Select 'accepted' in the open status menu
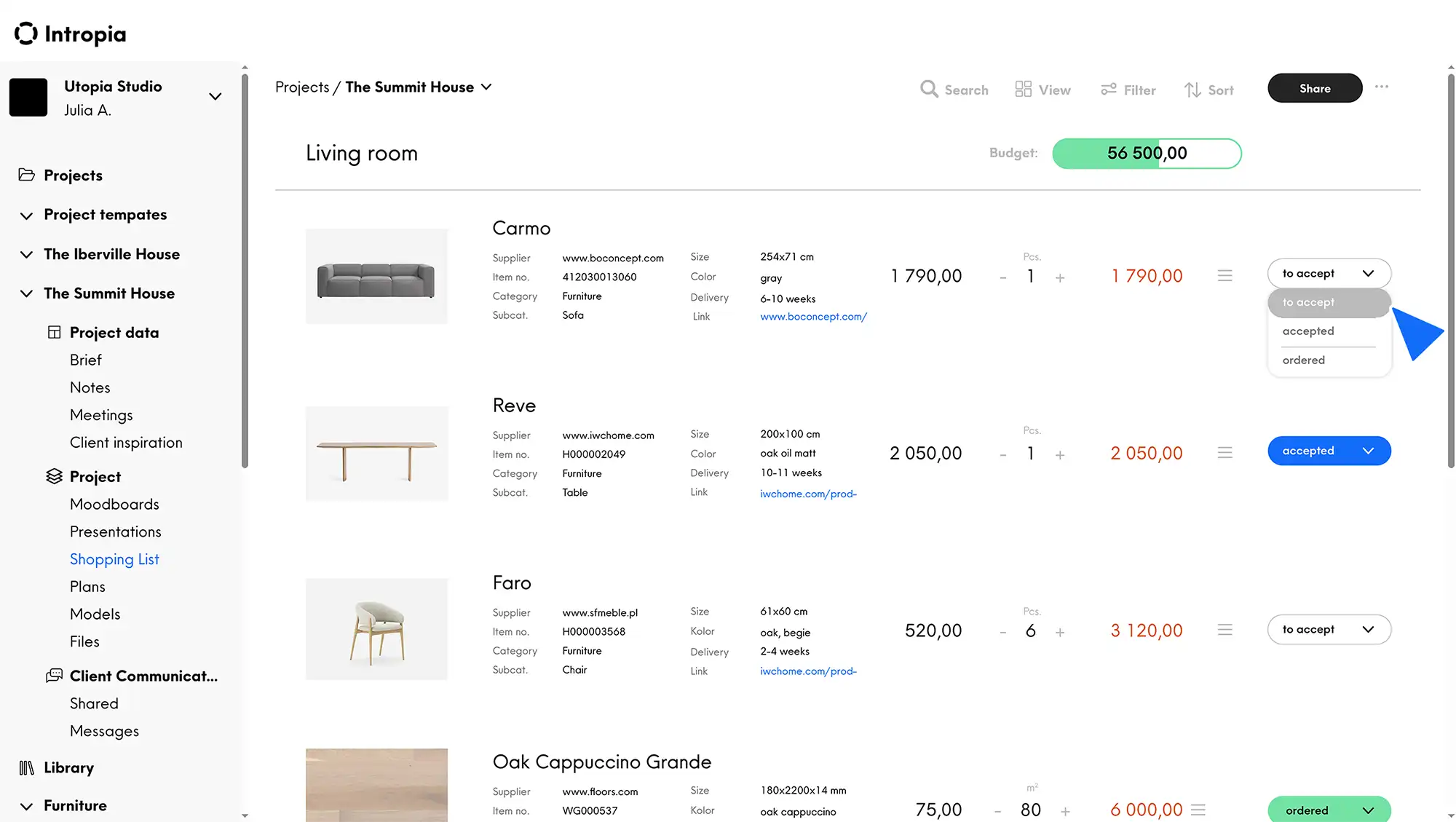 1308,331
